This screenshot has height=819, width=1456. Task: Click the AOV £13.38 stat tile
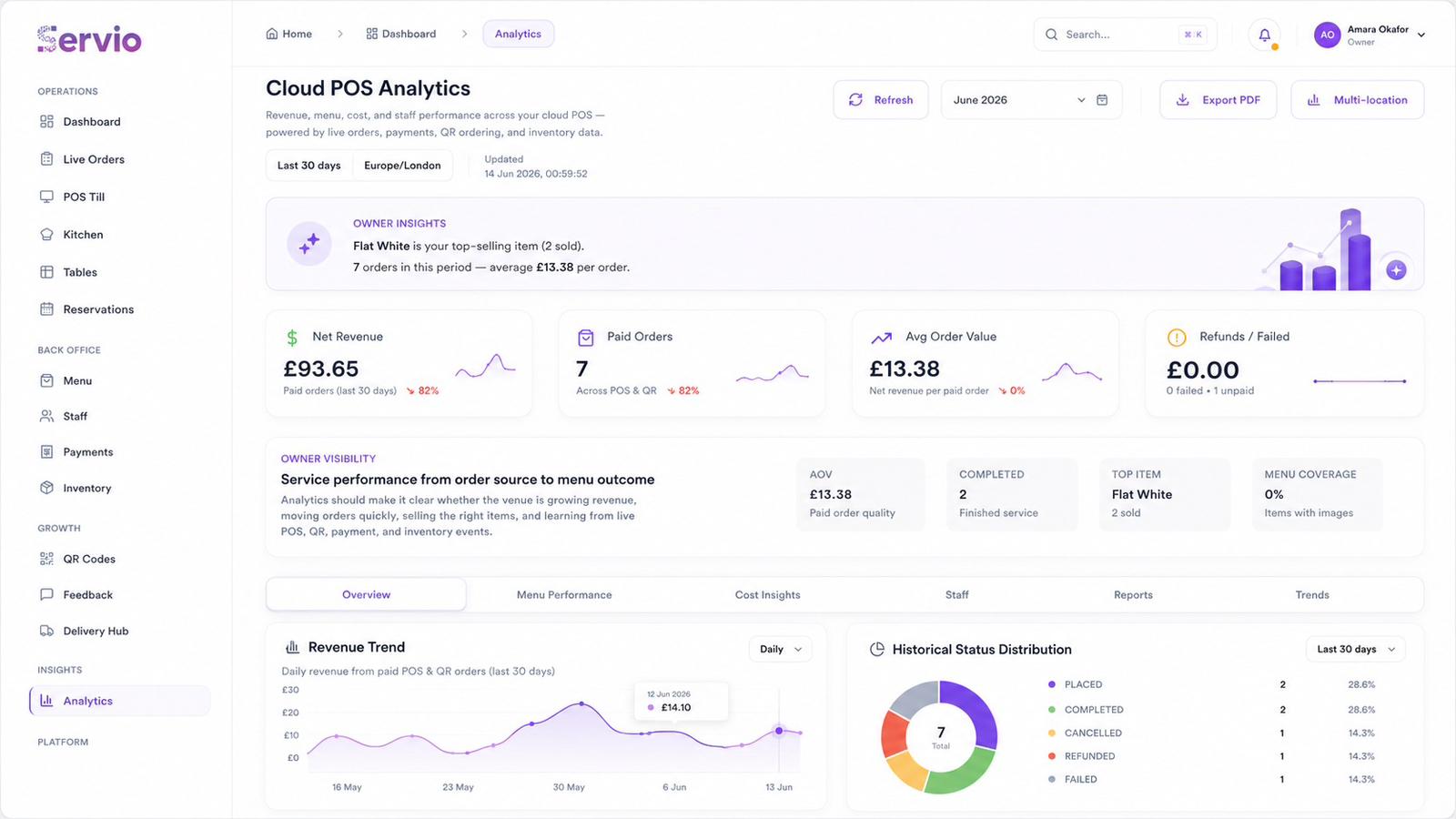click(x=861, y=494)
